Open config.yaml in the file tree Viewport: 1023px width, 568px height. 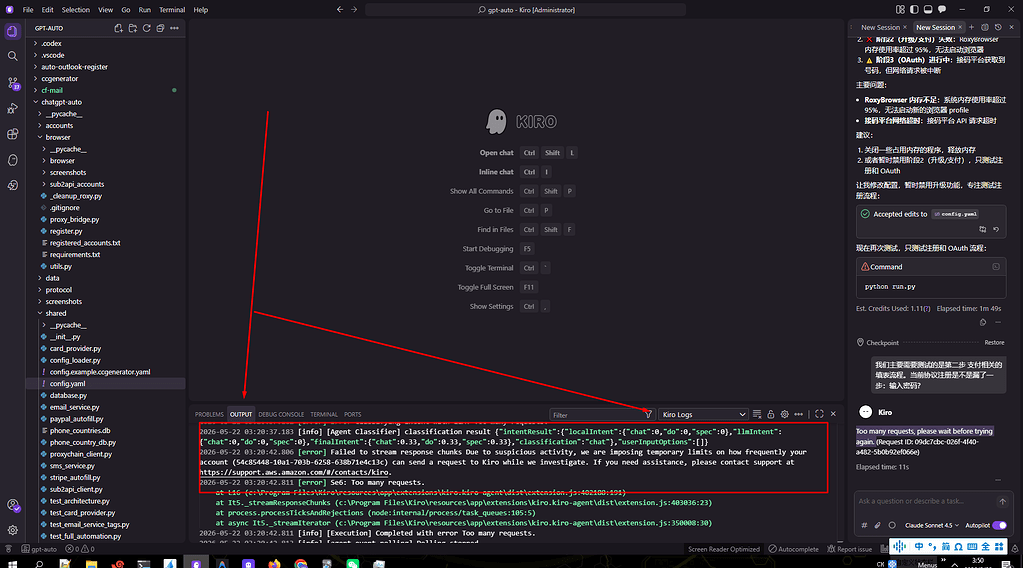(x=67, y=383)
